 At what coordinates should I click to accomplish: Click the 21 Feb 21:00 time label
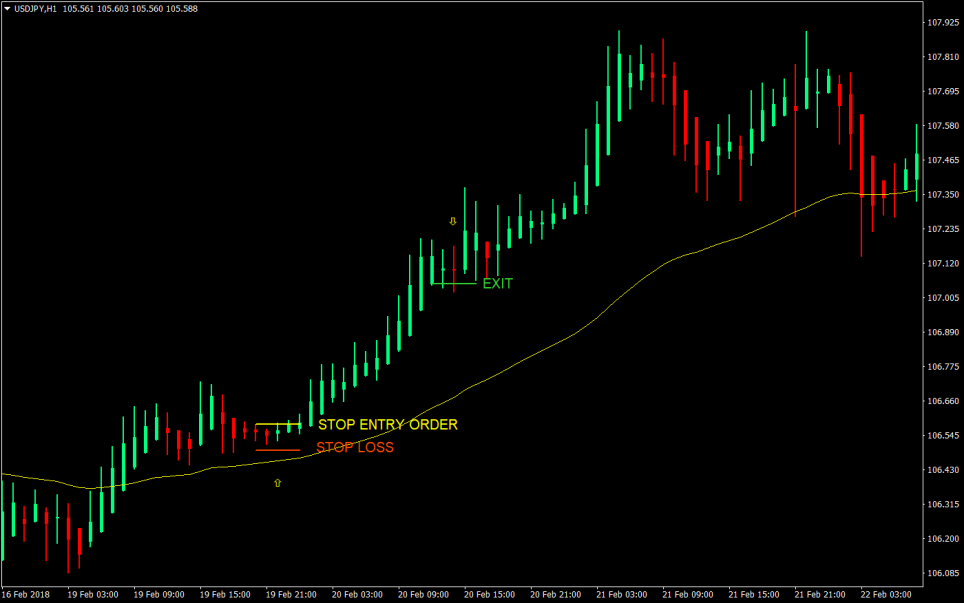(x=820, y=595)
